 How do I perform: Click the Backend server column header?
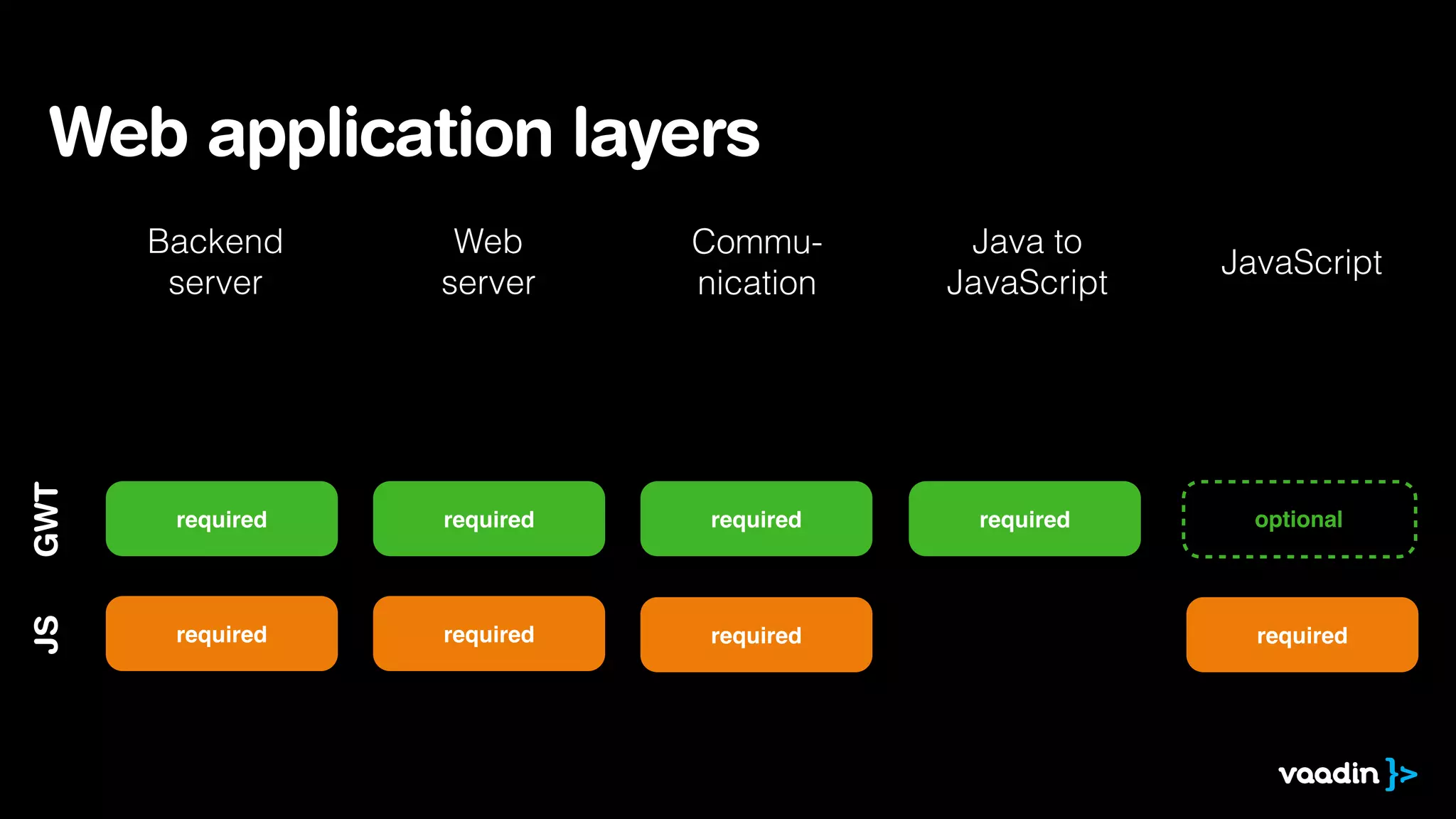(215, 262)
